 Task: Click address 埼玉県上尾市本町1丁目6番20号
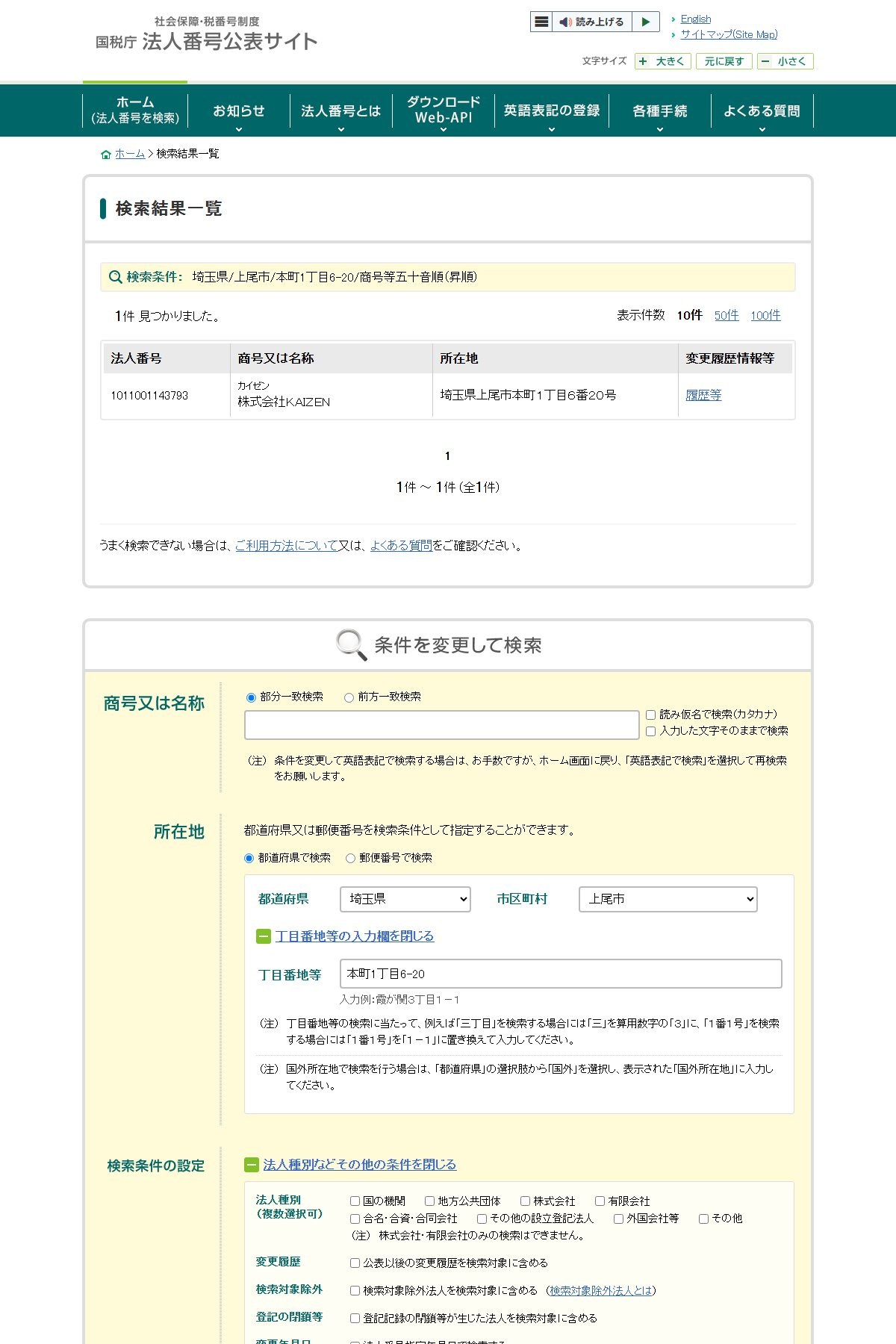(x=528, y=395)
